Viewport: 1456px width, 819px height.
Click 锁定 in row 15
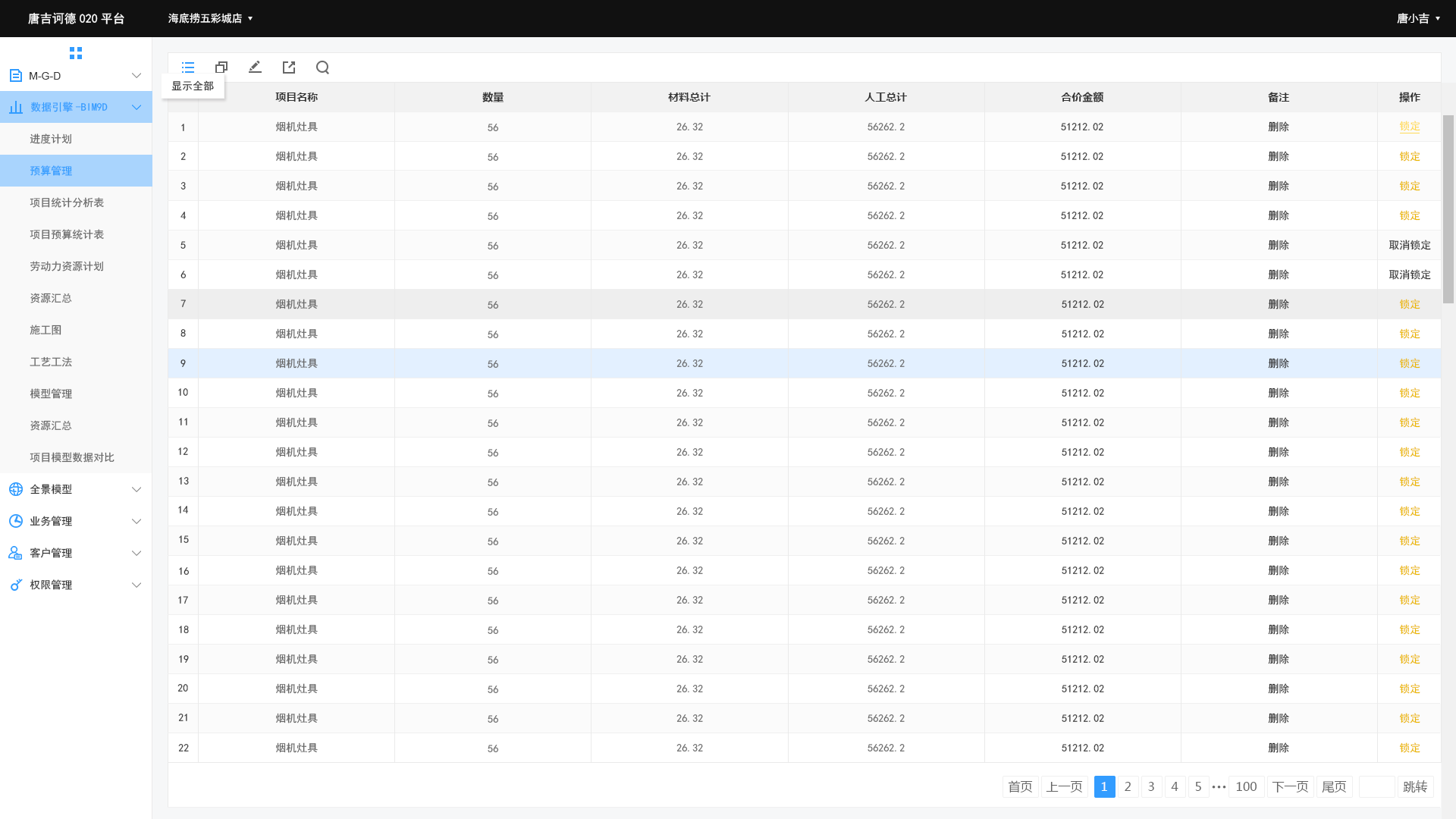click(1409, 541)
